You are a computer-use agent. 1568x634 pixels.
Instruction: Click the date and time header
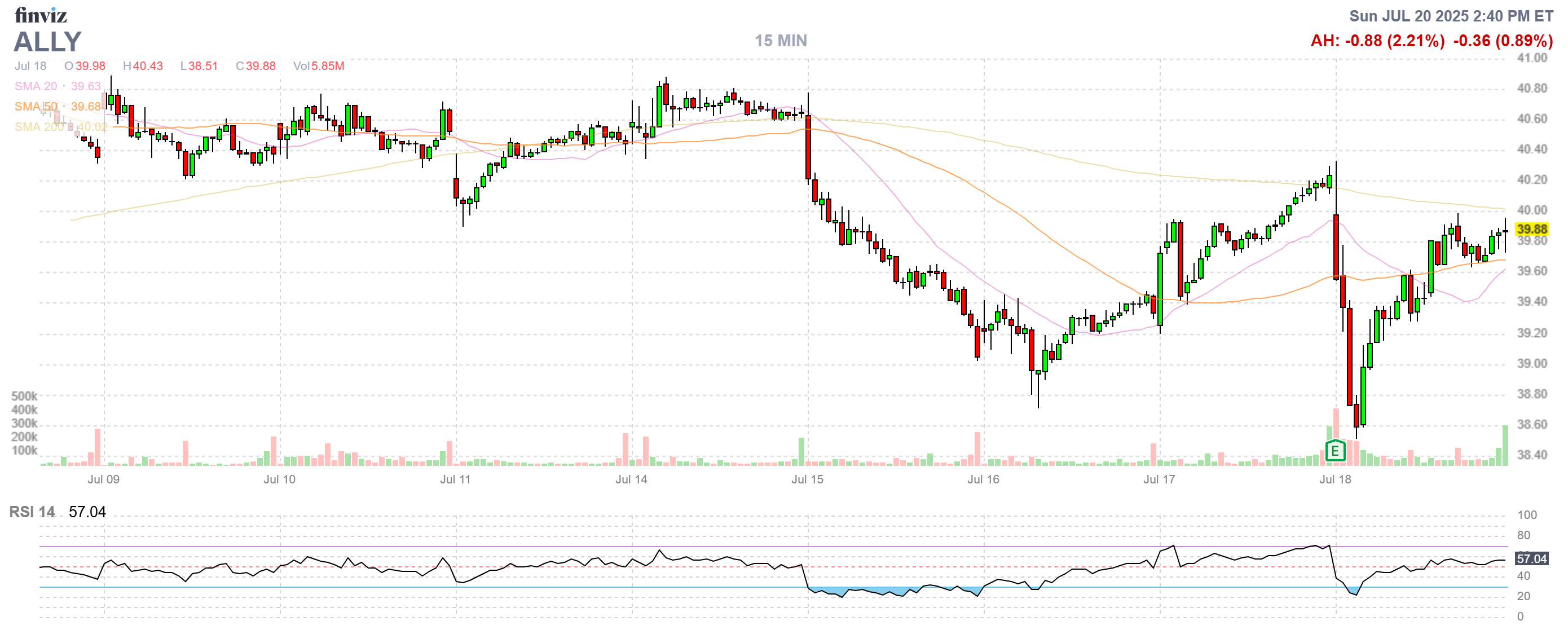tap(1451, 16)
